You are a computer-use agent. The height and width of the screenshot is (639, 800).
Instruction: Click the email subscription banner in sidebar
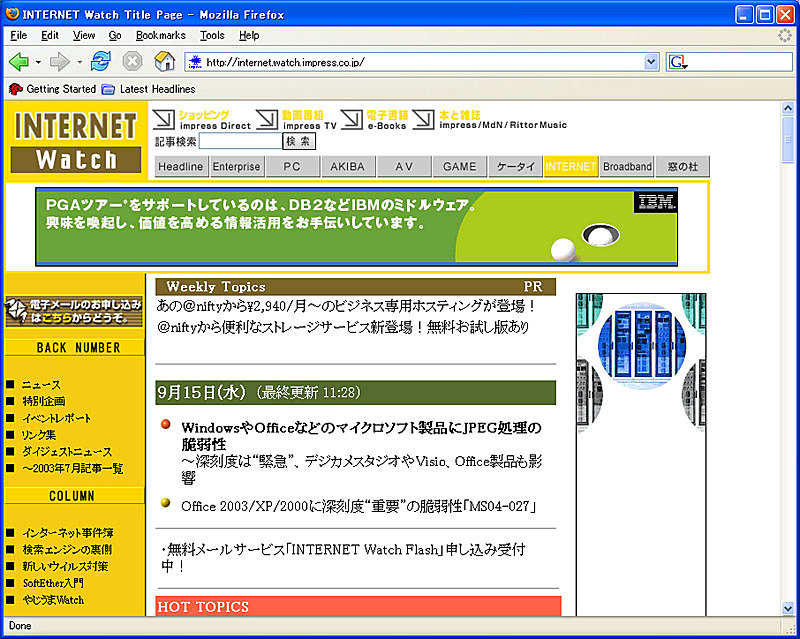click(x=74, y=311)
